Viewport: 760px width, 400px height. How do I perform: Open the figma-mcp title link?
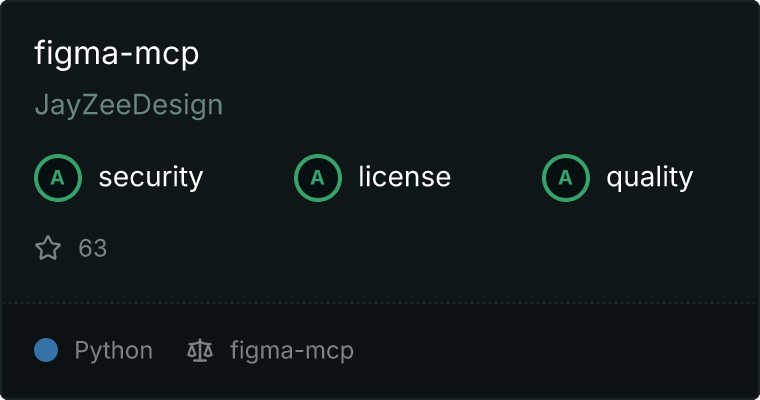point(117,53)
